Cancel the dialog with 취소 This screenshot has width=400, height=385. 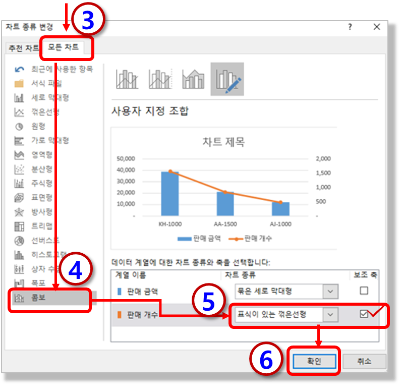click(x=364, y=361)
